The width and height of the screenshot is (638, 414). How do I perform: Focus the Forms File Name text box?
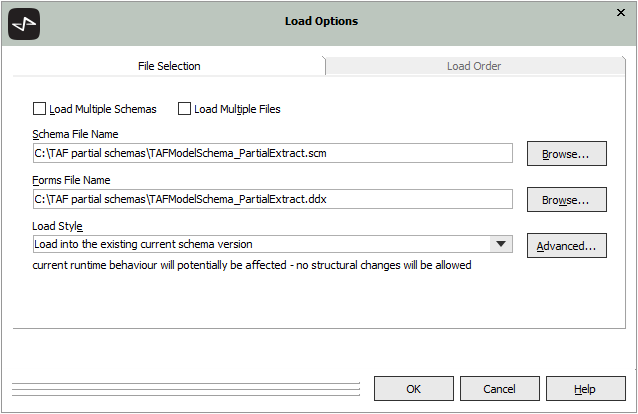pos(272,199)
